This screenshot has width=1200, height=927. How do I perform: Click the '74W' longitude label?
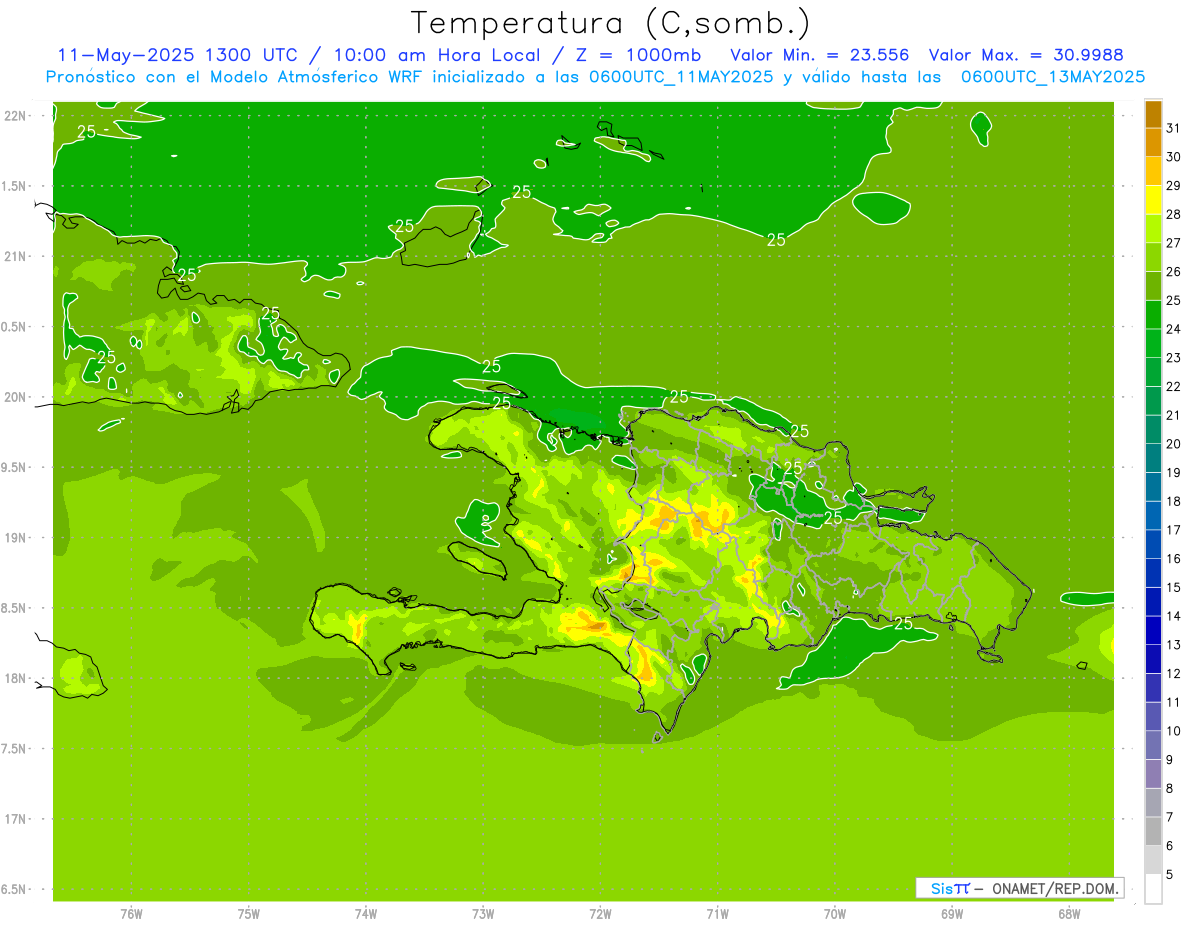[366, 914]
